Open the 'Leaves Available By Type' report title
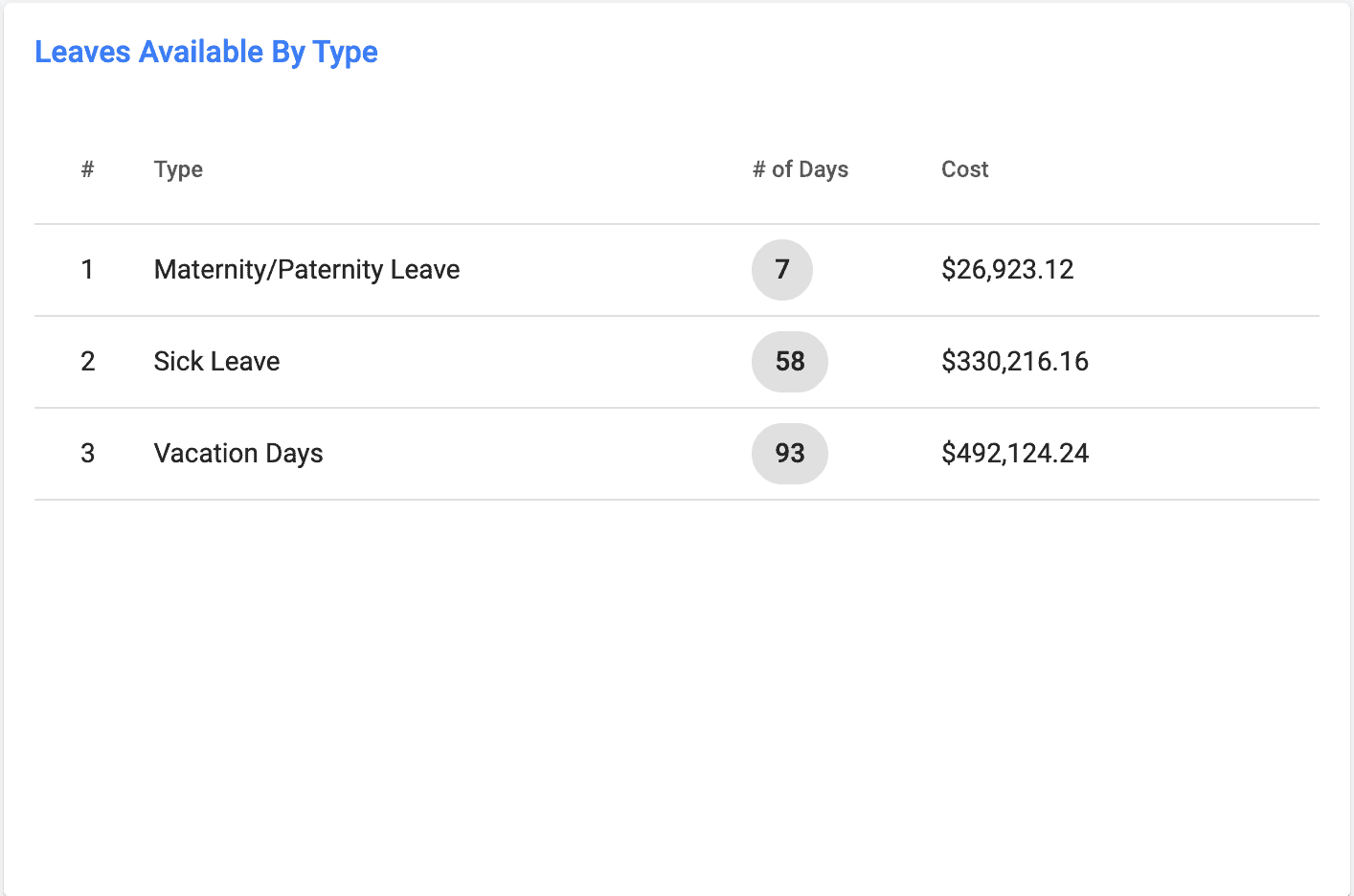The image size is (1354, 896). [206, 52]
